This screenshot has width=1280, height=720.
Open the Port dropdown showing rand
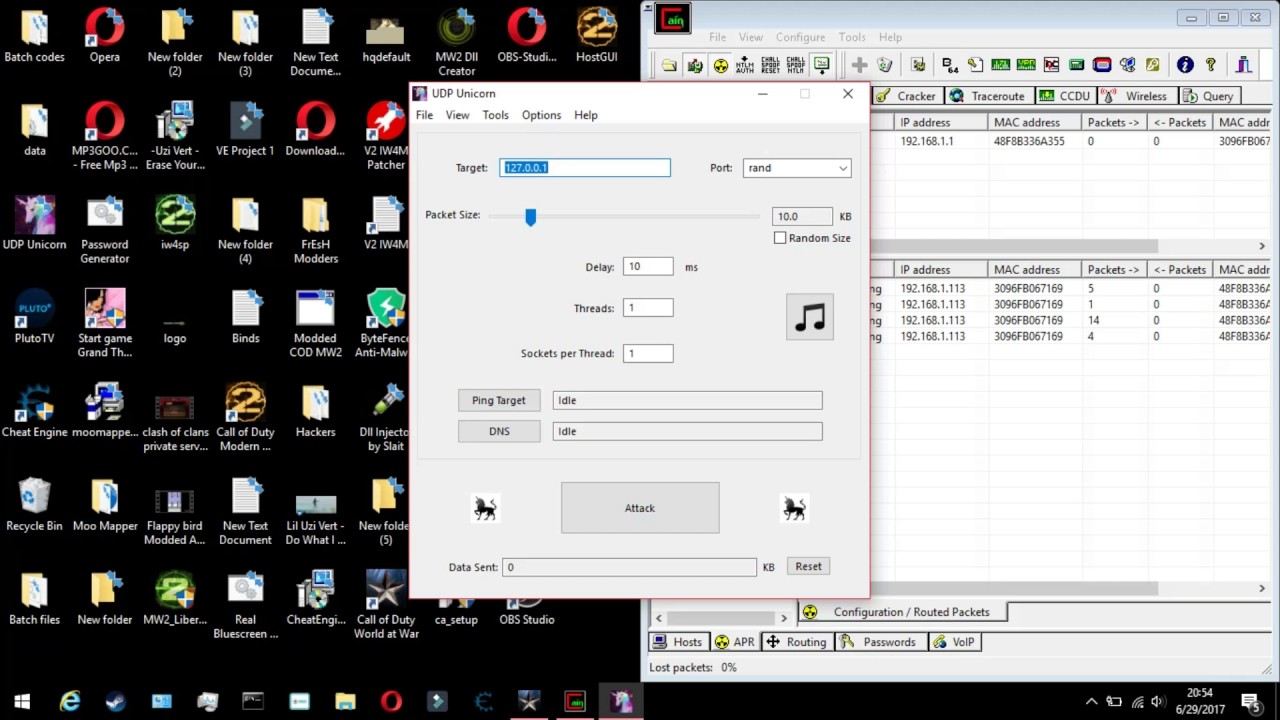(797, 168)
